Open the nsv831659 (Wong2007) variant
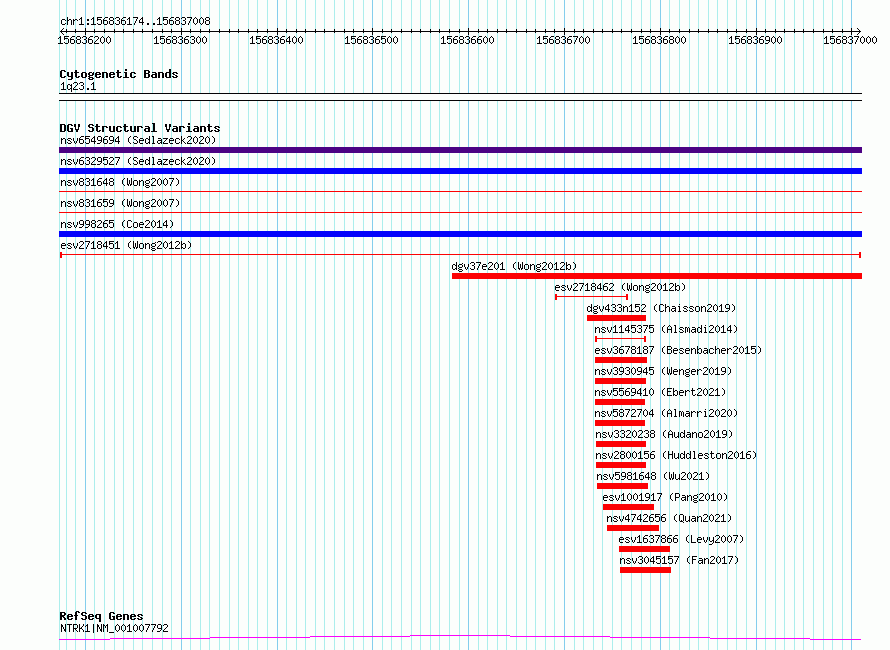The height and width of the screenshot is (650, 890). click(120, 203)
